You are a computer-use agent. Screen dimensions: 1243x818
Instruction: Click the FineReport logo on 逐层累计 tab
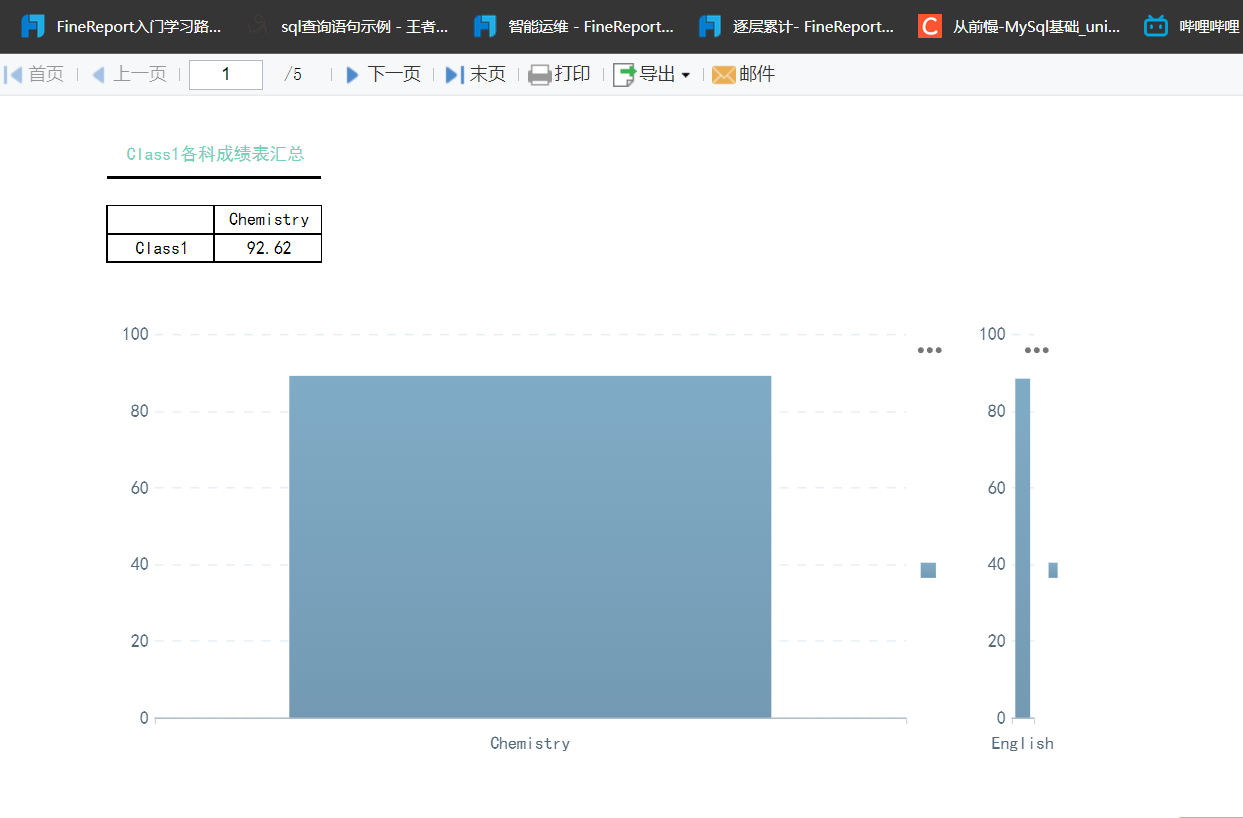[x=710, y=26]
